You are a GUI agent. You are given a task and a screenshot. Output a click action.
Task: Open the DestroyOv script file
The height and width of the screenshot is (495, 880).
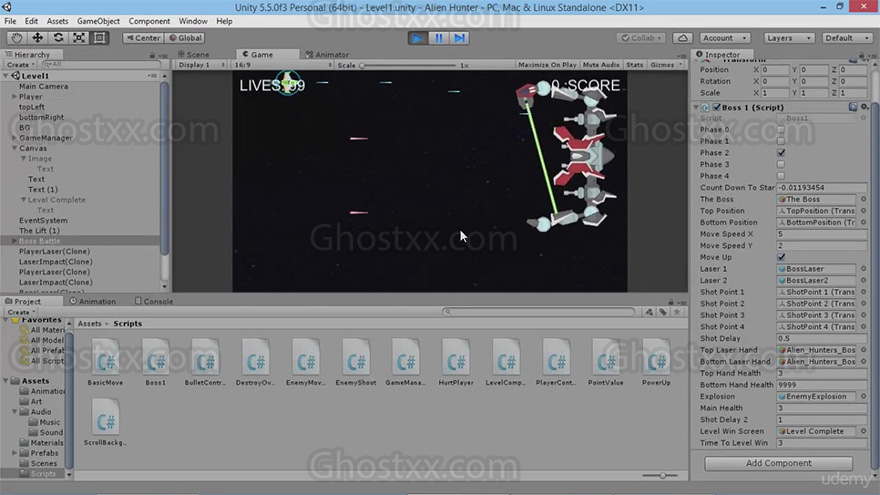tap(255, 362)
